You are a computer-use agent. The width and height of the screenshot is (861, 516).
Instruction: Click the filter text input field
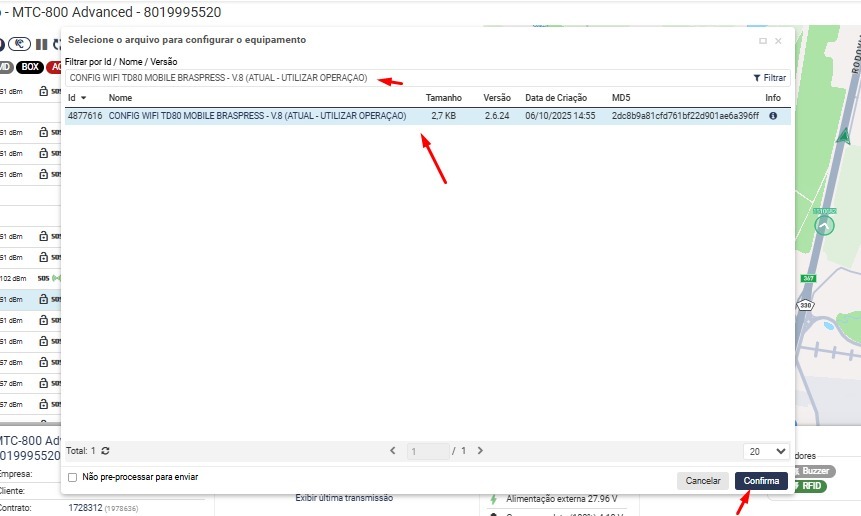click(x=400, y=78)
